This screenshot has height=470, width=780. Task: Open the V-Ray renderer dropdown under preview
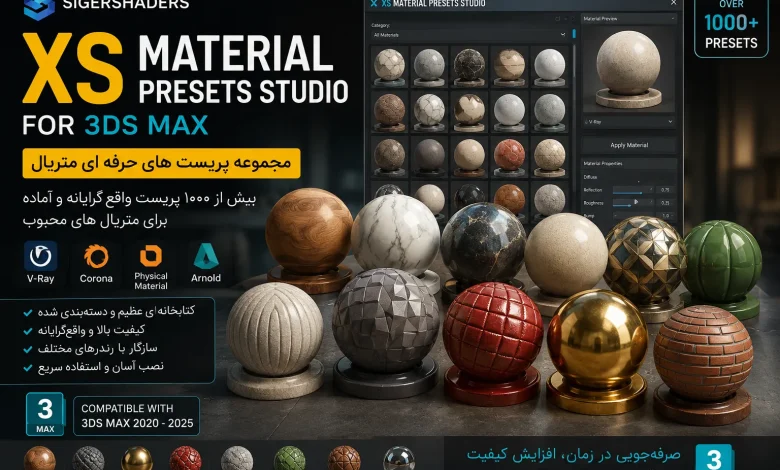click(629, 121)
